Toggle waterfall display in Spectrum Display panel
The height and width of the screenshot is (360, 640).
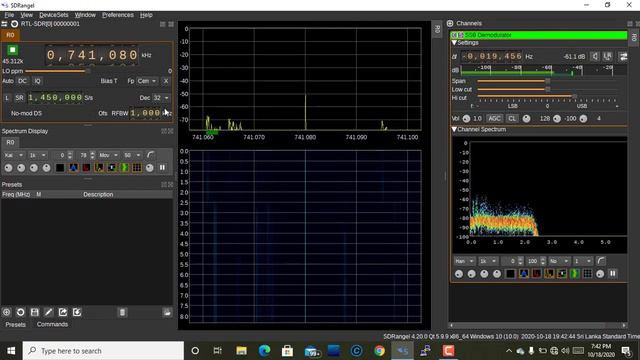coord(124,168)
